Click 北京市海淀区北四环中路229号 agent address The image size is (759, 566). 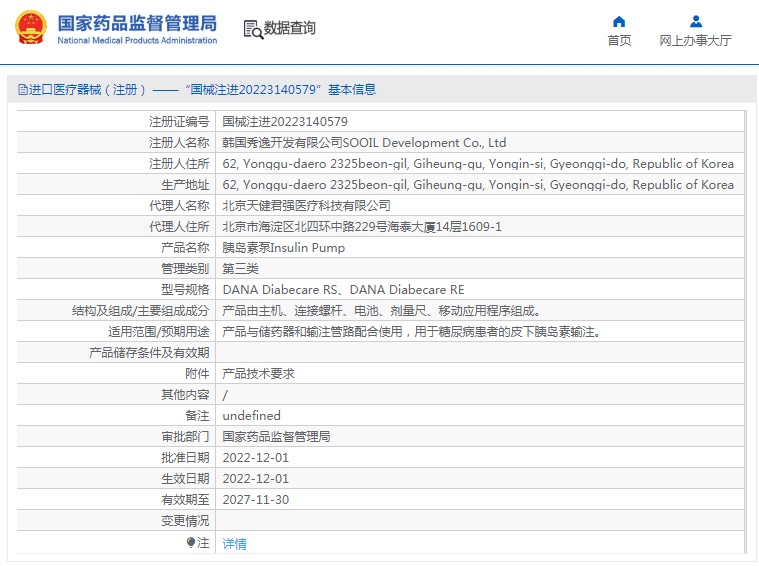[x=362, y=227]
